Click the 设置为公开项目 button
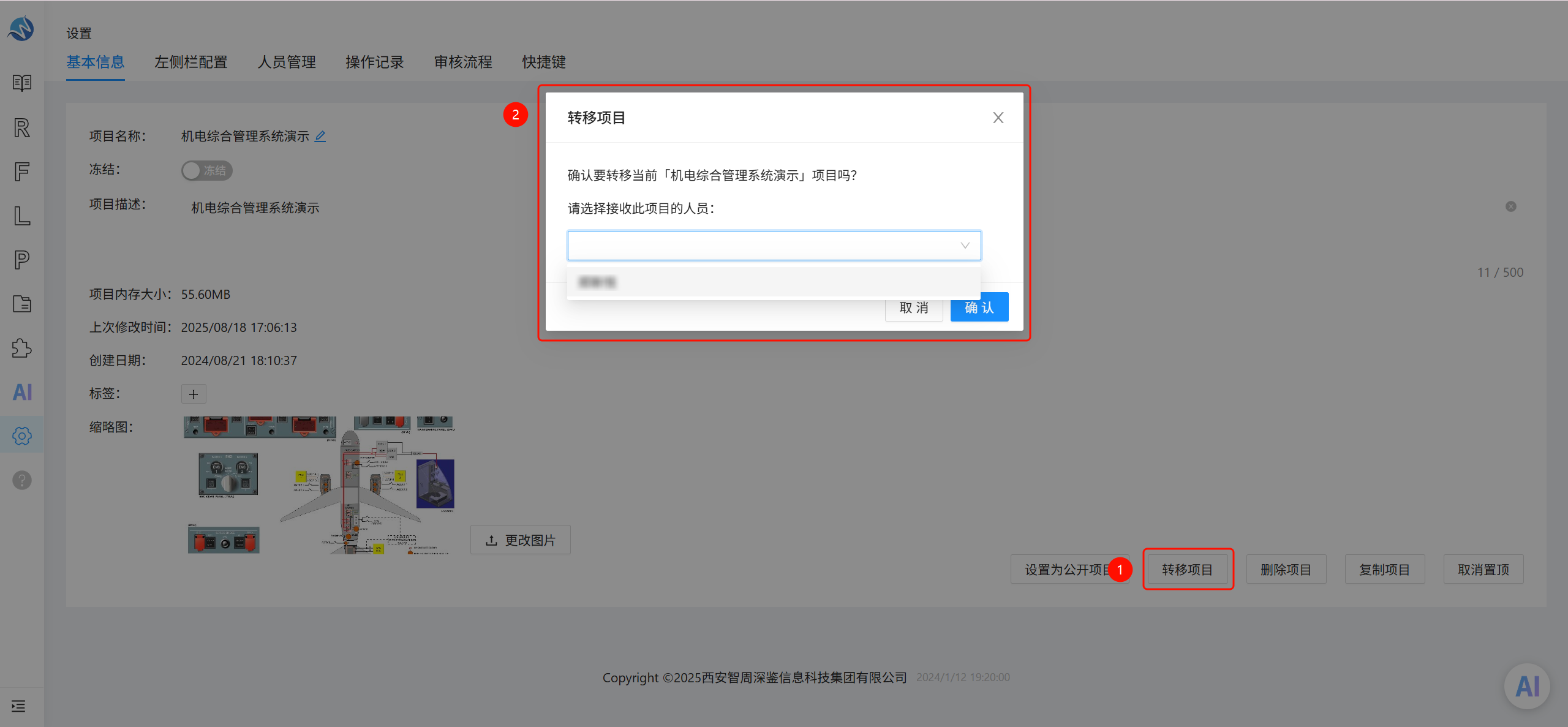Viewport: 1568px width, 727px height. click(1069, 570)
